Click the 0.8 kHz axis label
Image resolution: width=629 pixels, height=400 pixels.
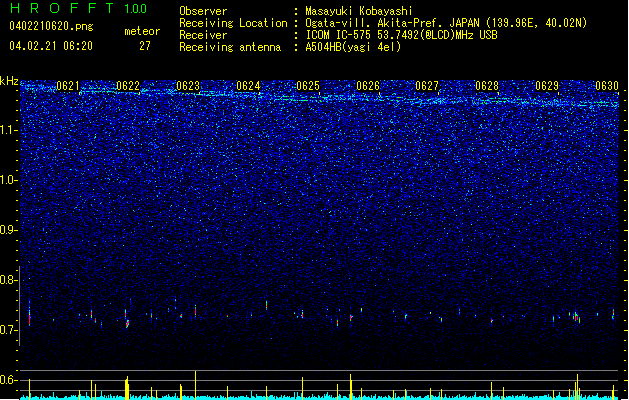click(x=8, y=280)
